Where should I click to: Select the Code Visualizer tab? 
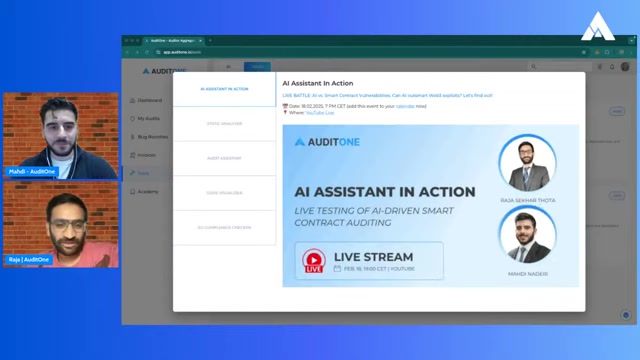[224, 193]
